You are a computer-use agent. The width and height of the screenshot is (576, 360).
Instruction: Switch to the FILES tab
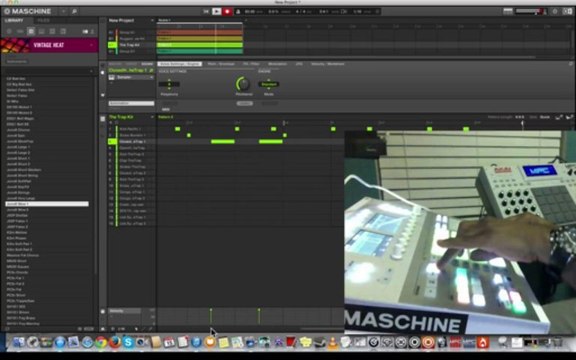[x=43, y=20]
